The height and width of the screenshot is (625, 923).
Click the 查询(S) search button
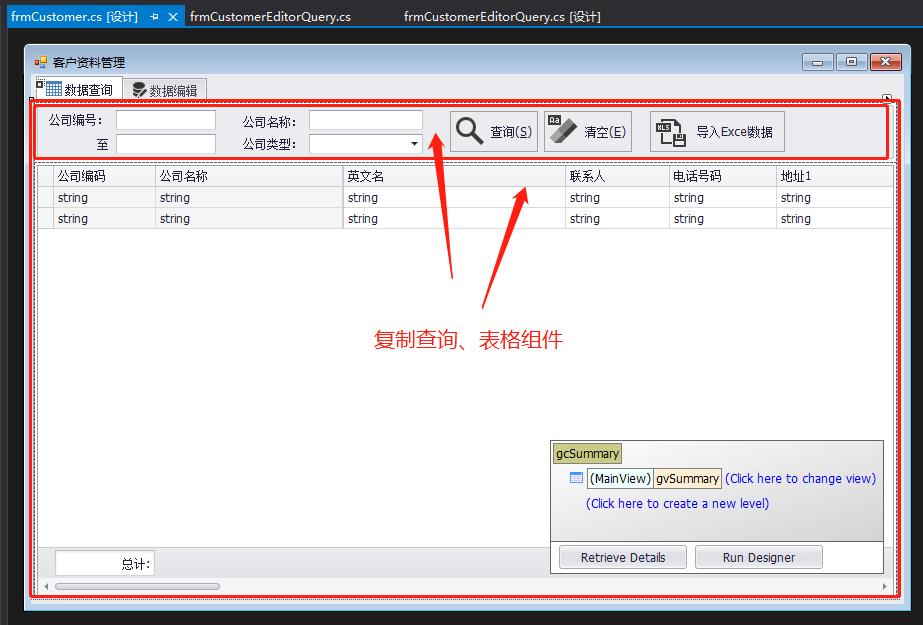point(494,130)
